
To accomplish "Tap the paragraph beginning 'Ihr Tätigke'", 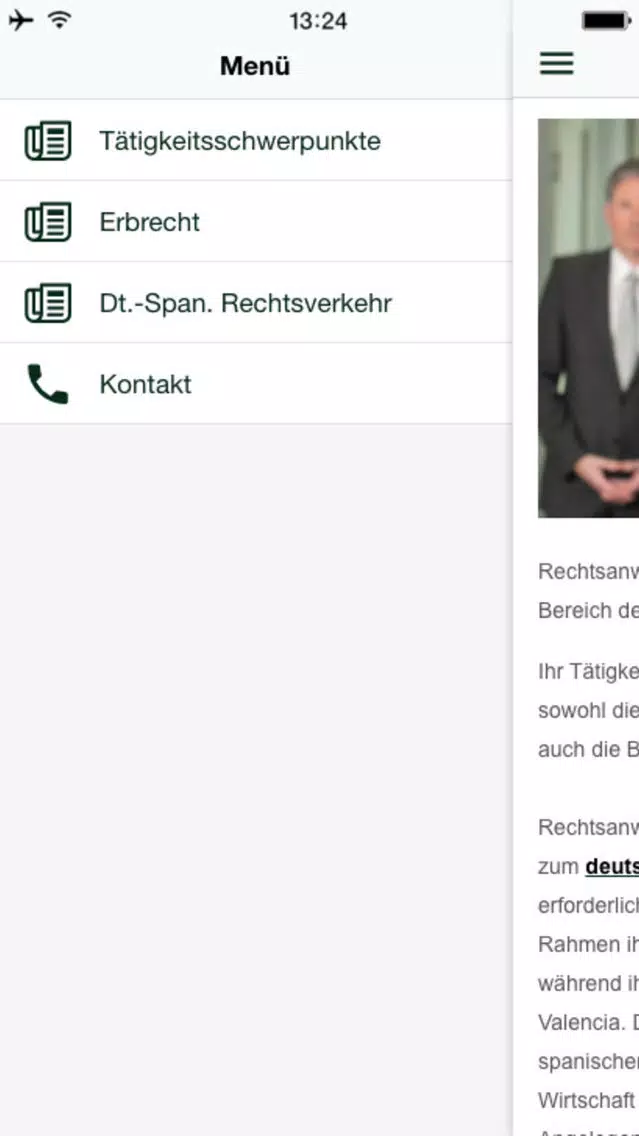I will click(x=588, y=711).
